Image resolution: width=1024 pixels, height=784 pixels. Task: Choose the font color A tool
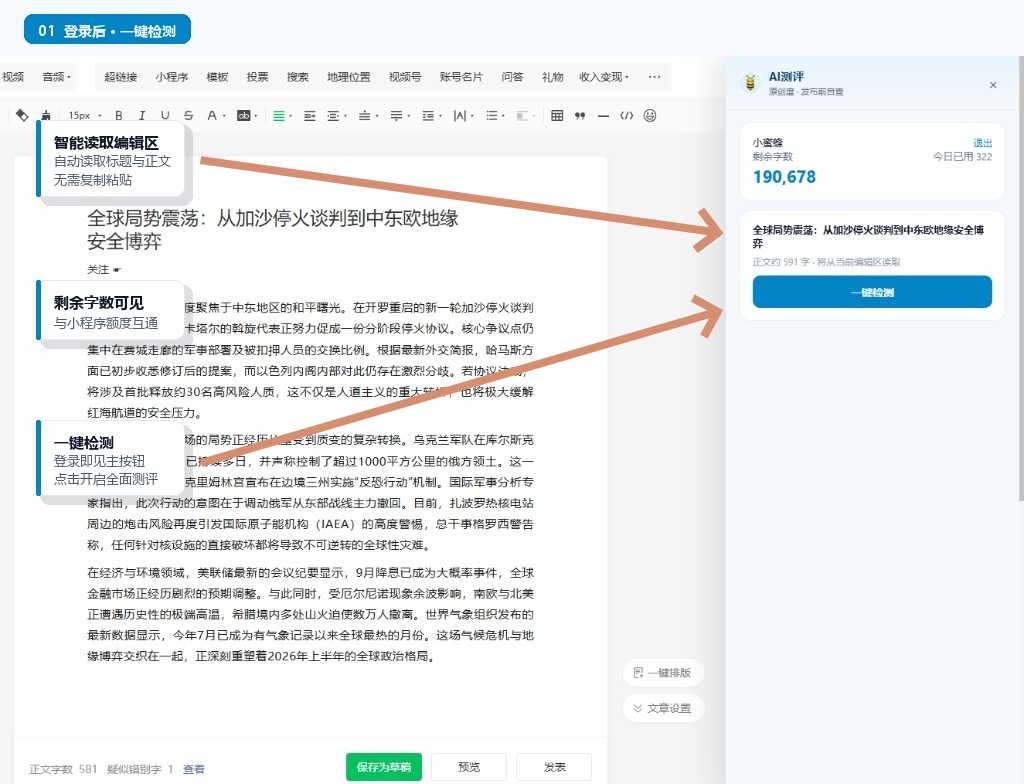tap(212, 116)
